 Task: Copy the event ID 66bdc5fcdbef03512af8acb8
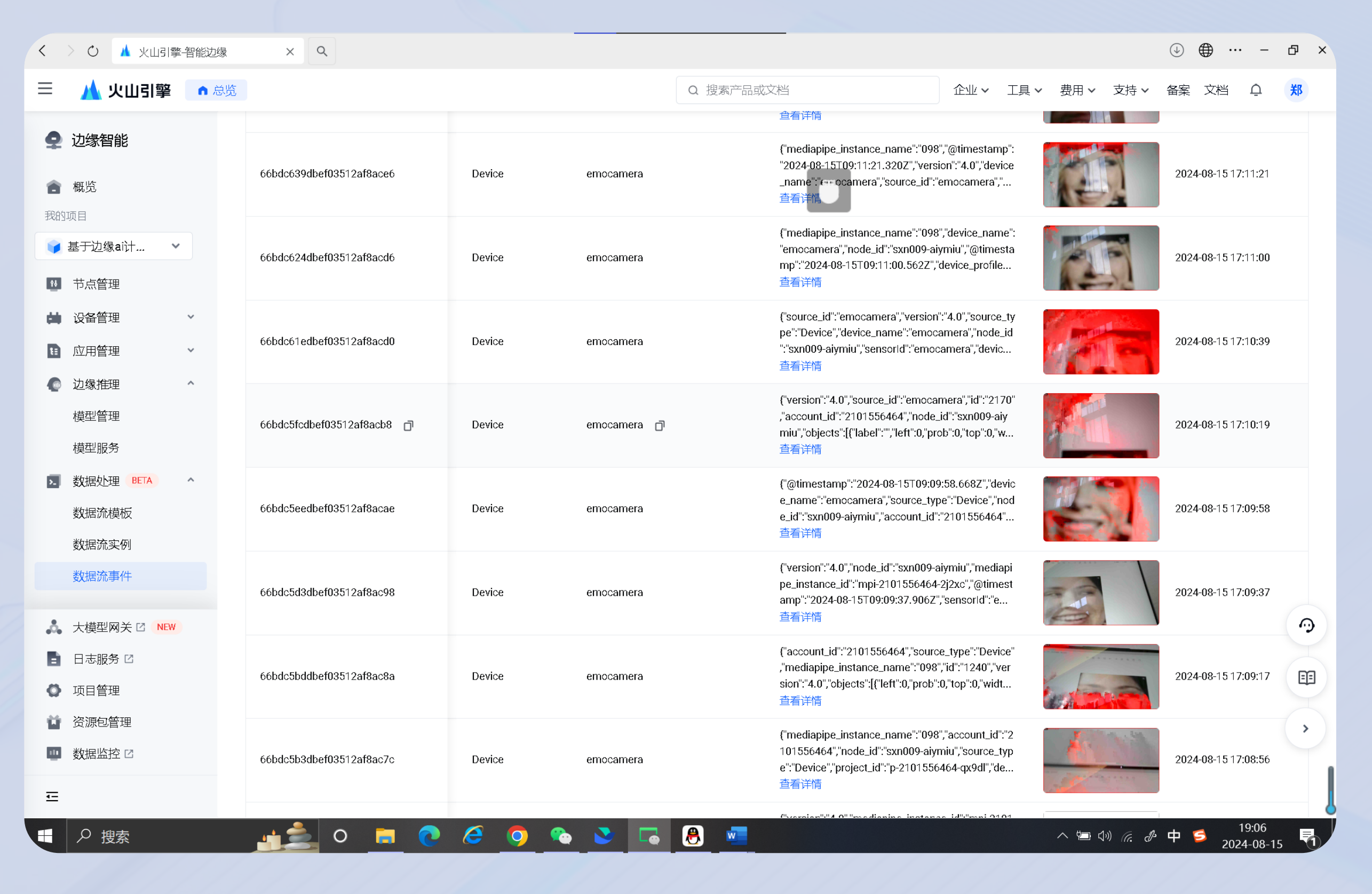point(408,425)
